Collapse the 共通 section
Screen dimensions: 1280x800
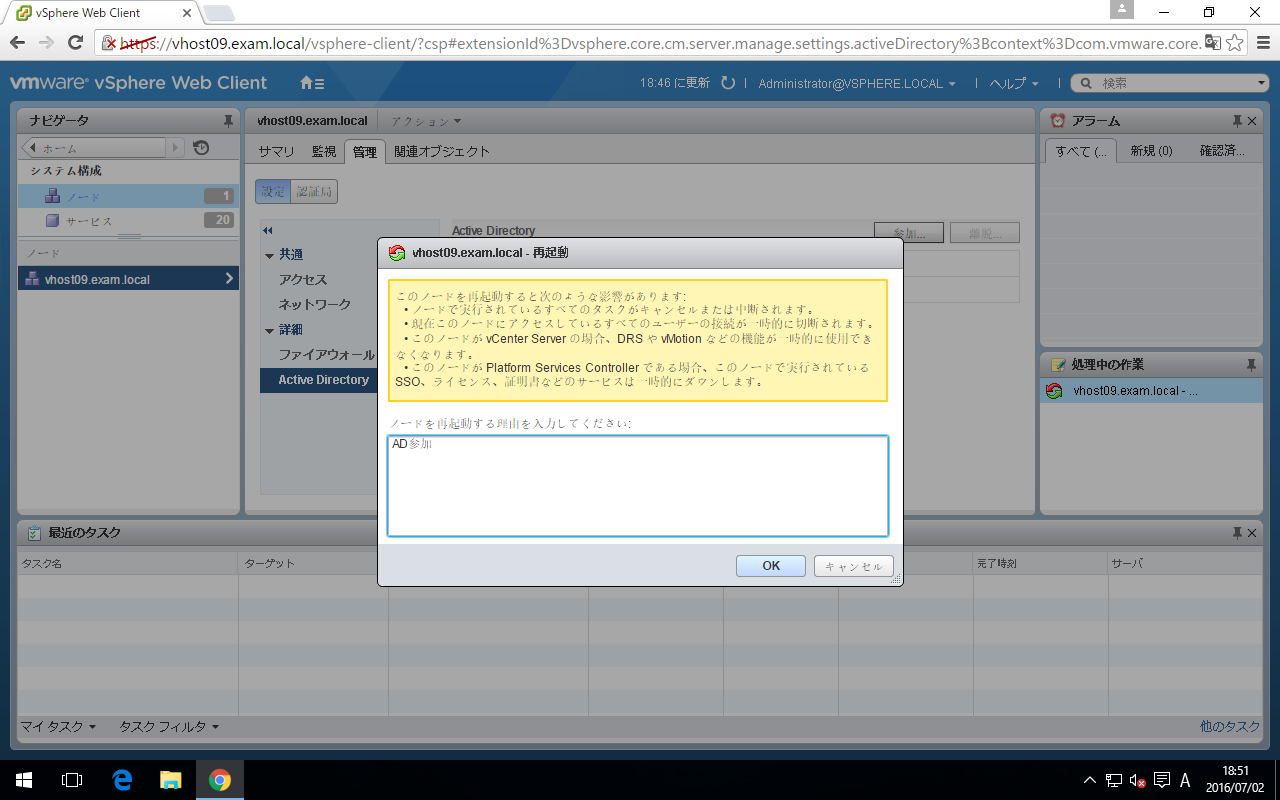270,256
